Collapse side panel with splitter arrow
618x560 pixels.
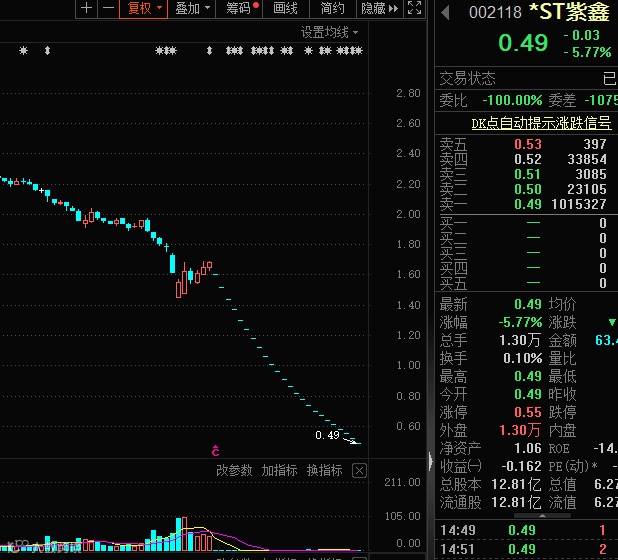[x=430, y=461]
